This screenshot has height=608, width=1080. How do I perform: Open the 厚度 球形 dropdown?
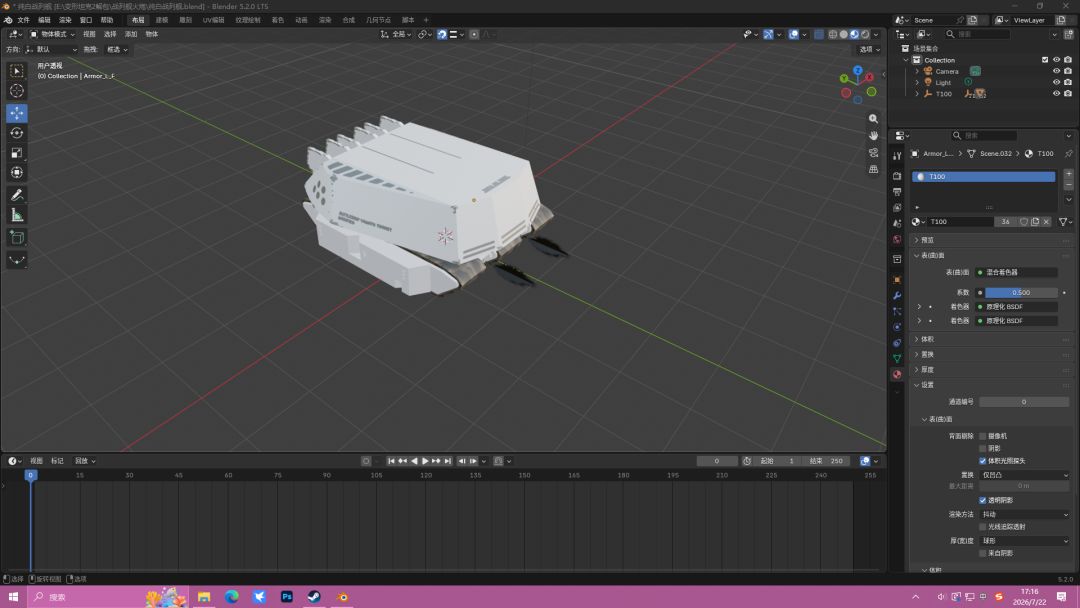click(1024, 541)
